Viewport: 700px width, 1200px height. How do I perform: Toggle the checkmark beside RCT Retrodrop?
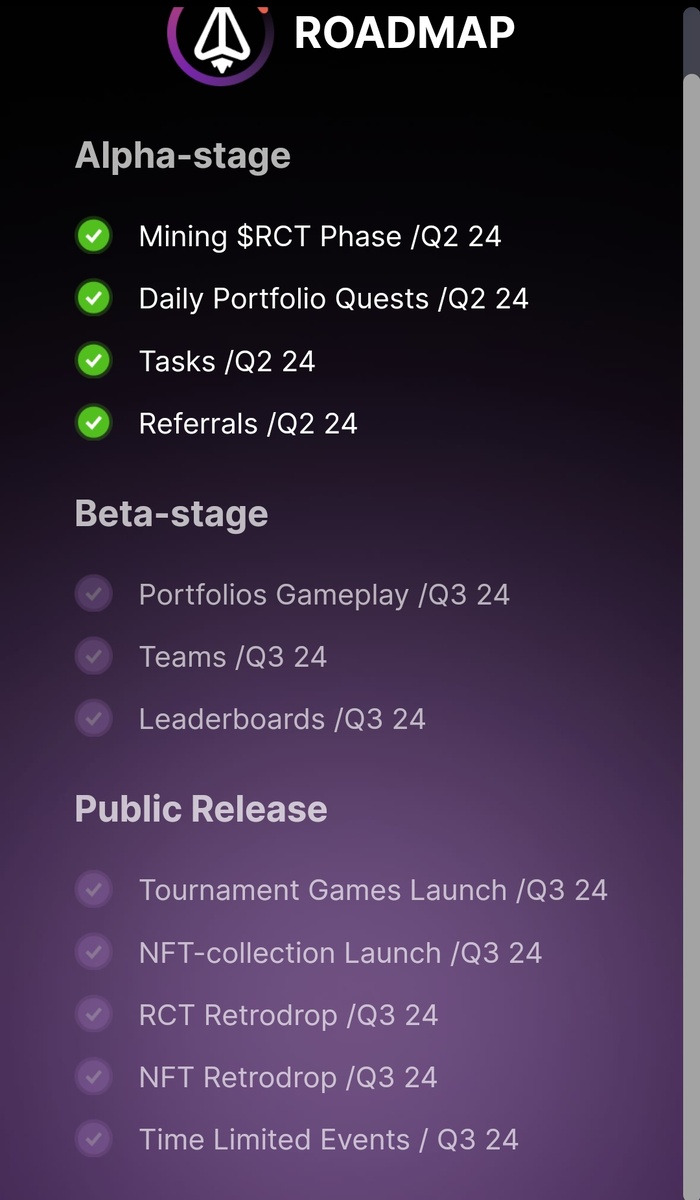93,1014
